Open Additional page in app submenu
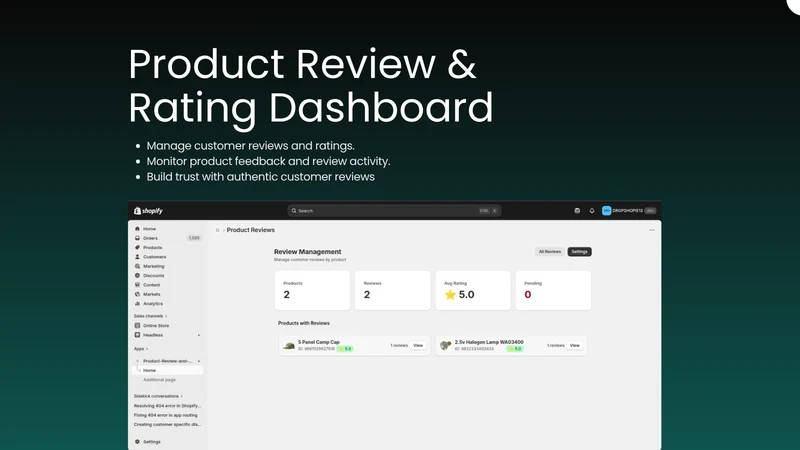 pyautogui.click(x=159, y=380)
